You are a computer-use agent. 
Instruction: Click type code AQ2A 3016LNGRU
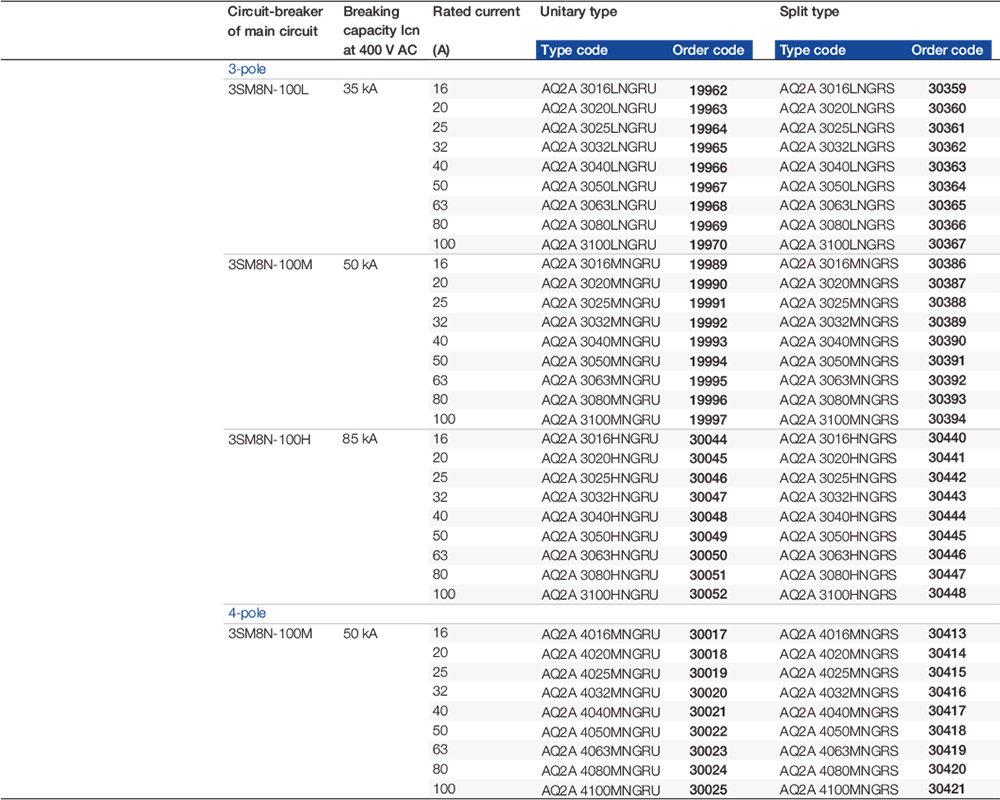pos(599,90)
